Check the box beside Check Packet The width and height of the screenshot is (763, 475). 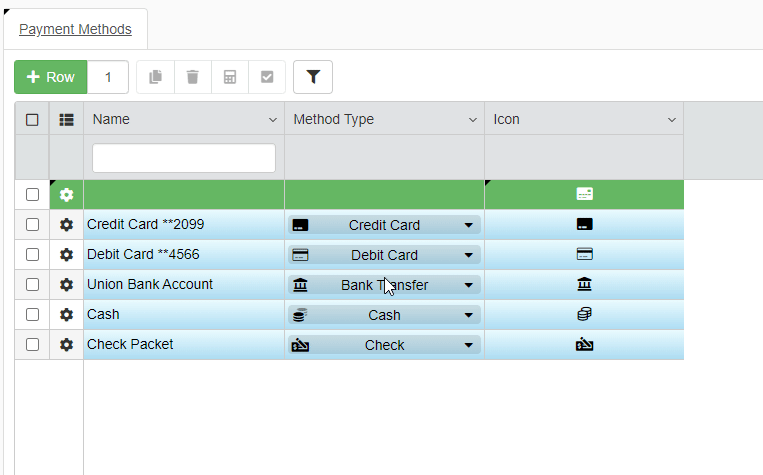(32, 345)
